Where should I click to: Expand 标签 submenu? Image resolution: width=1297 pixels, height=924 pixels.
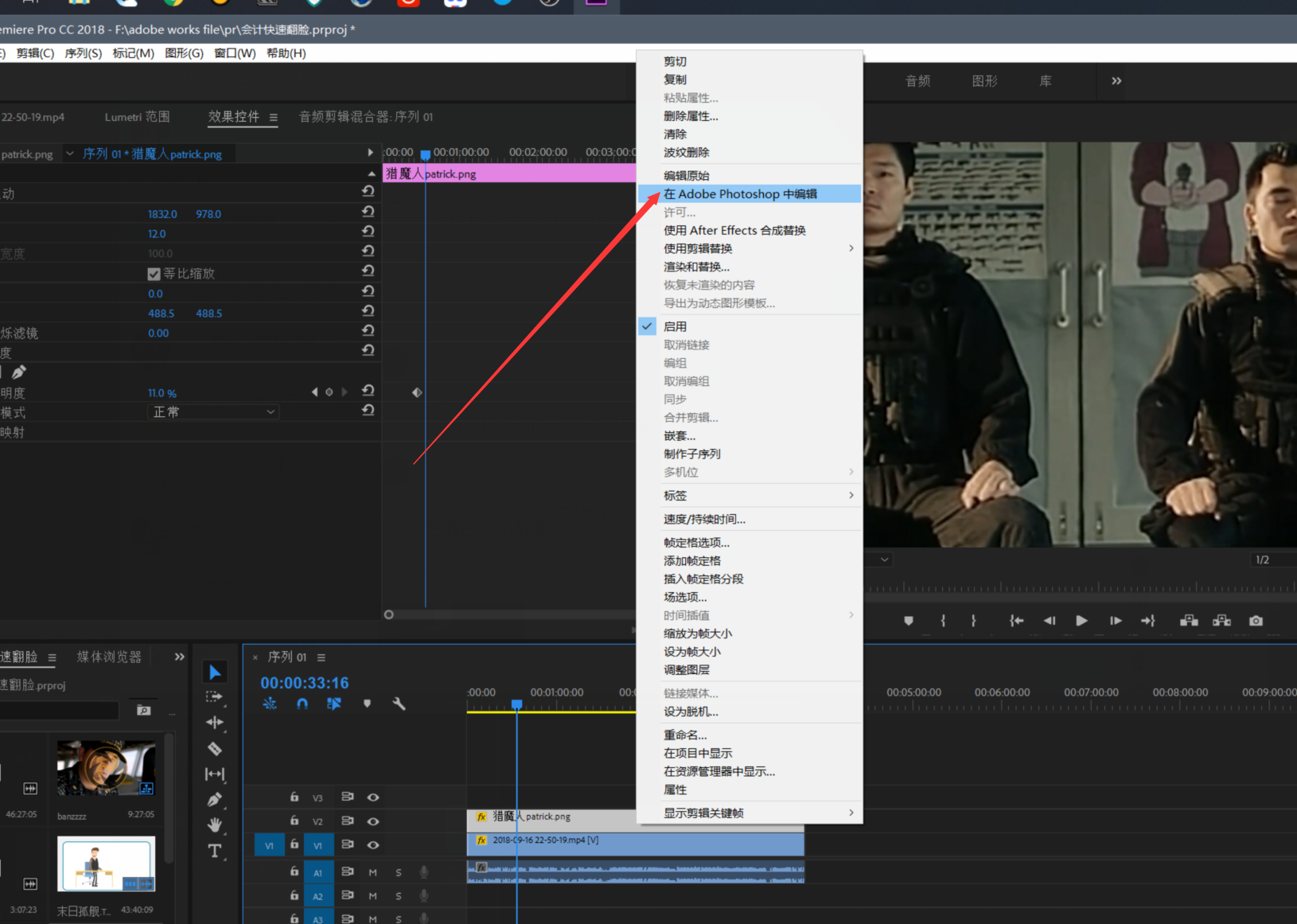(x=749, y=495)
